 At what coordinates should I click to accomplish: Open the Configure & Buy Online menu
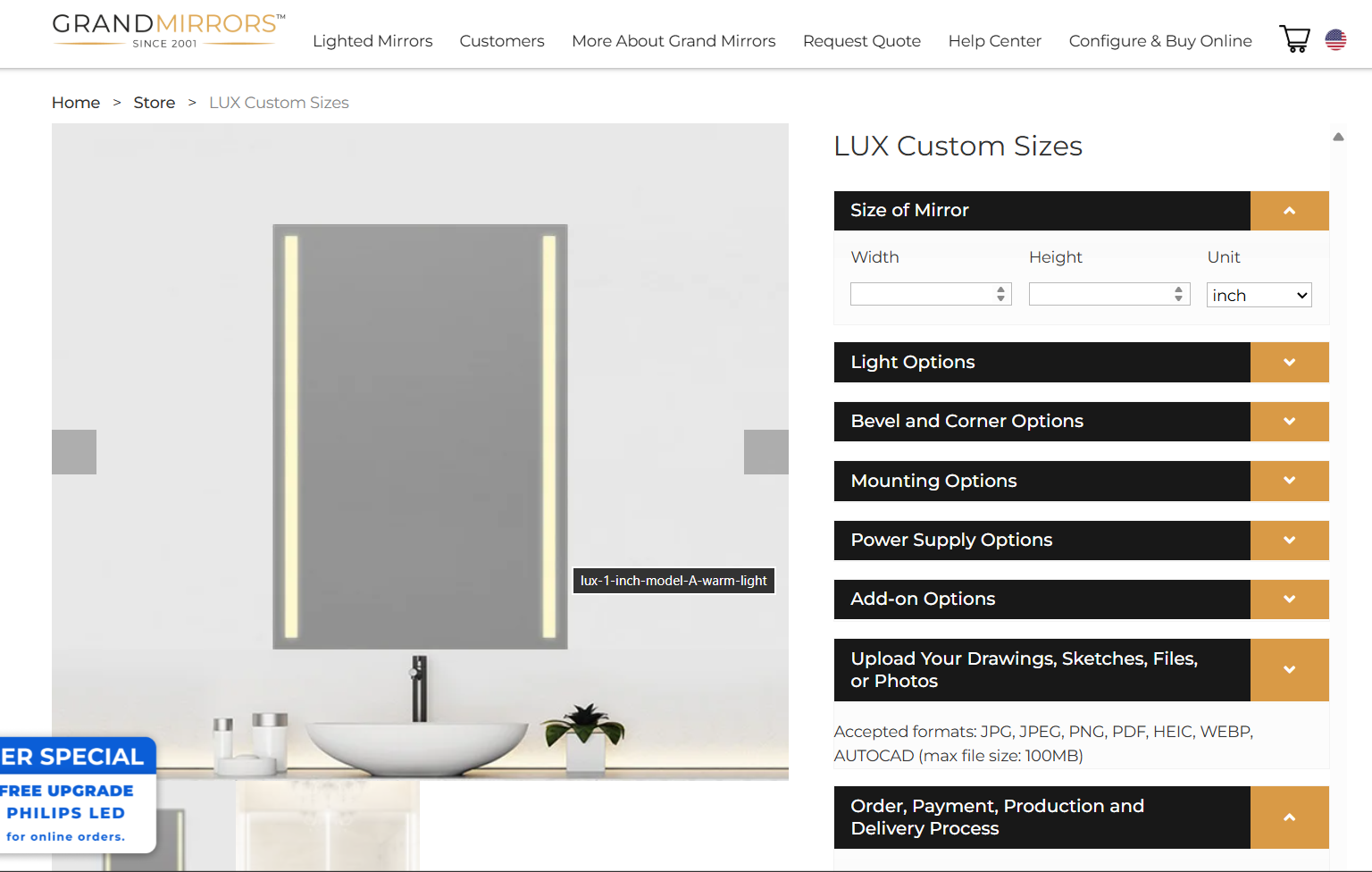click(1160, 41)
